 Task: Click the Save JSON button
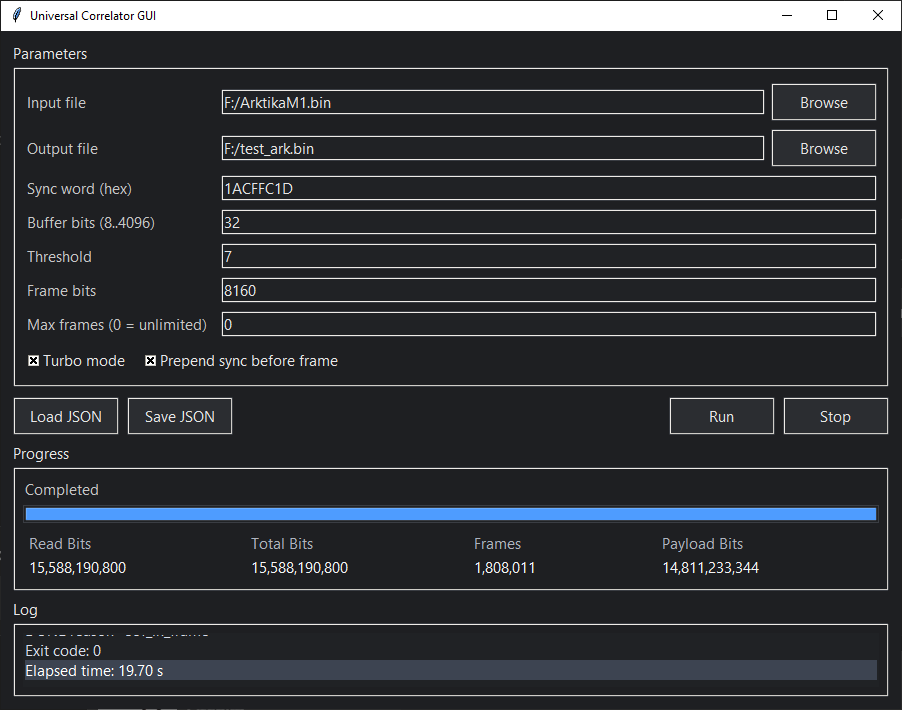179,416
